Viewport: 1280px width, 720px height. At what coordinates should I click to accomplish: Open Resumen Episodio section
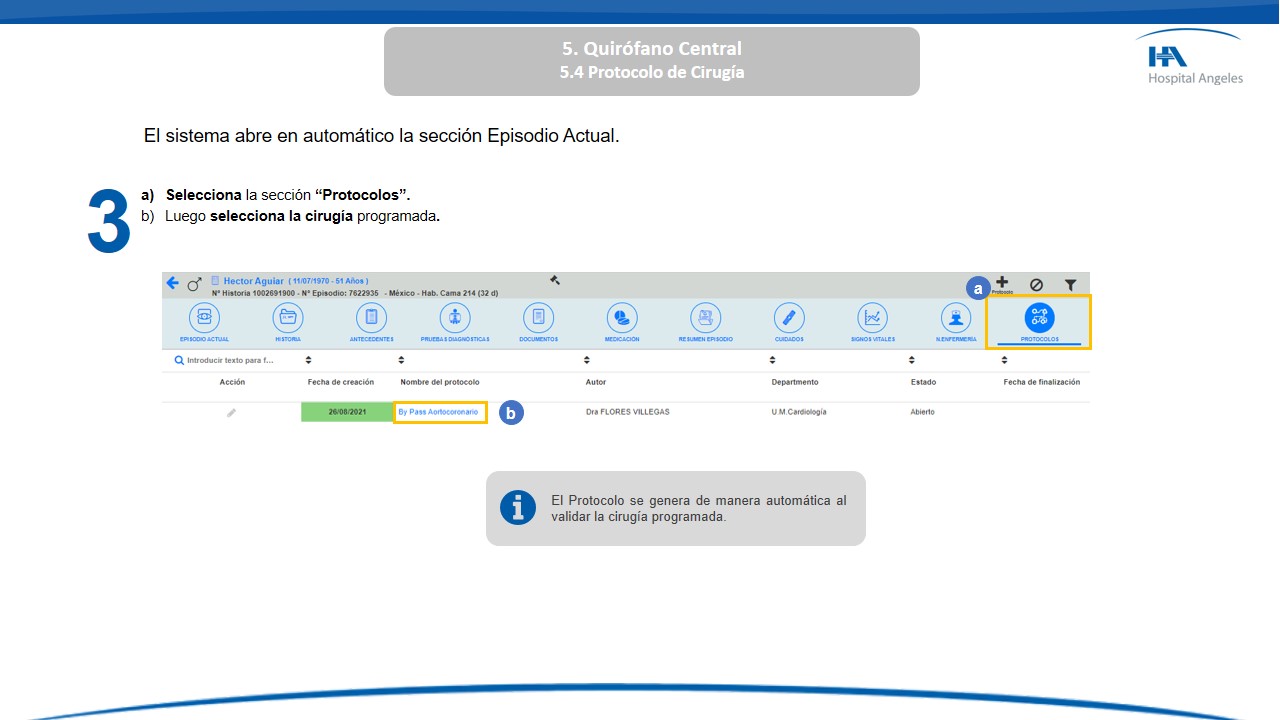[705, 318]
